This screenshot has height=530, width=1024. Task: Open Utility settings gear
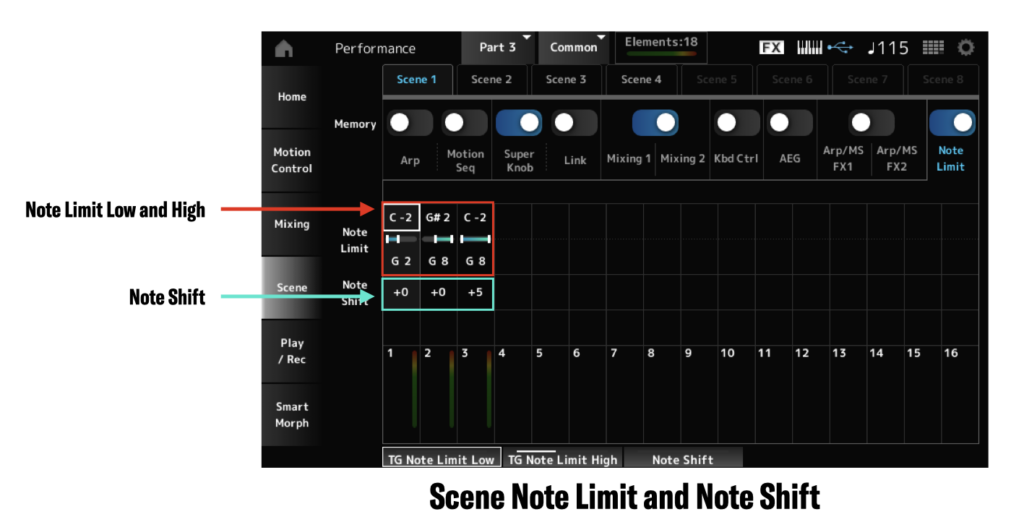[x=966, y=48]
